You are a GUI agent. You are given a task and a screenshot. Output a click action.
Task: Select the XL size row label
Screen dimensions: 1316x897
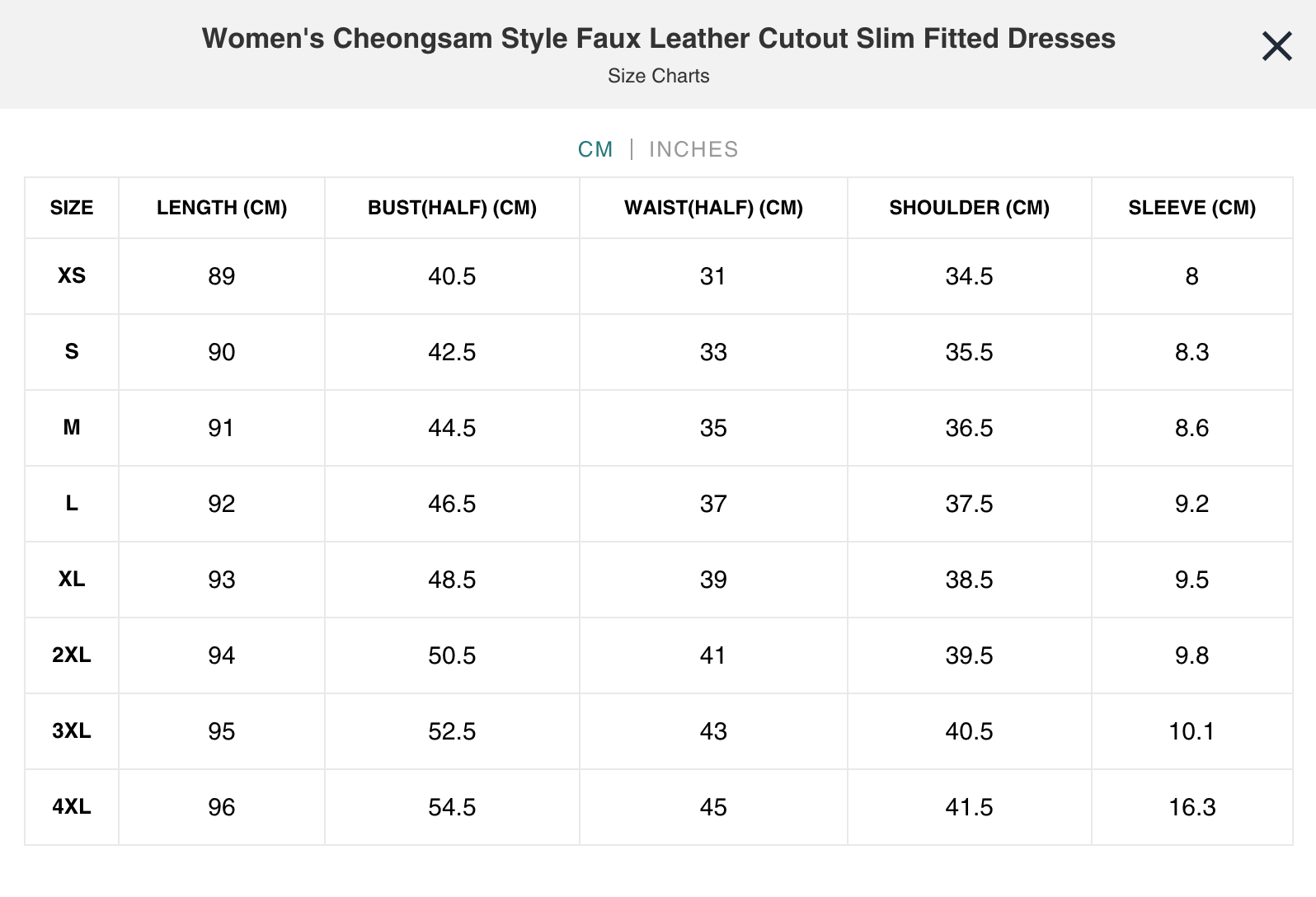[72, 580]
